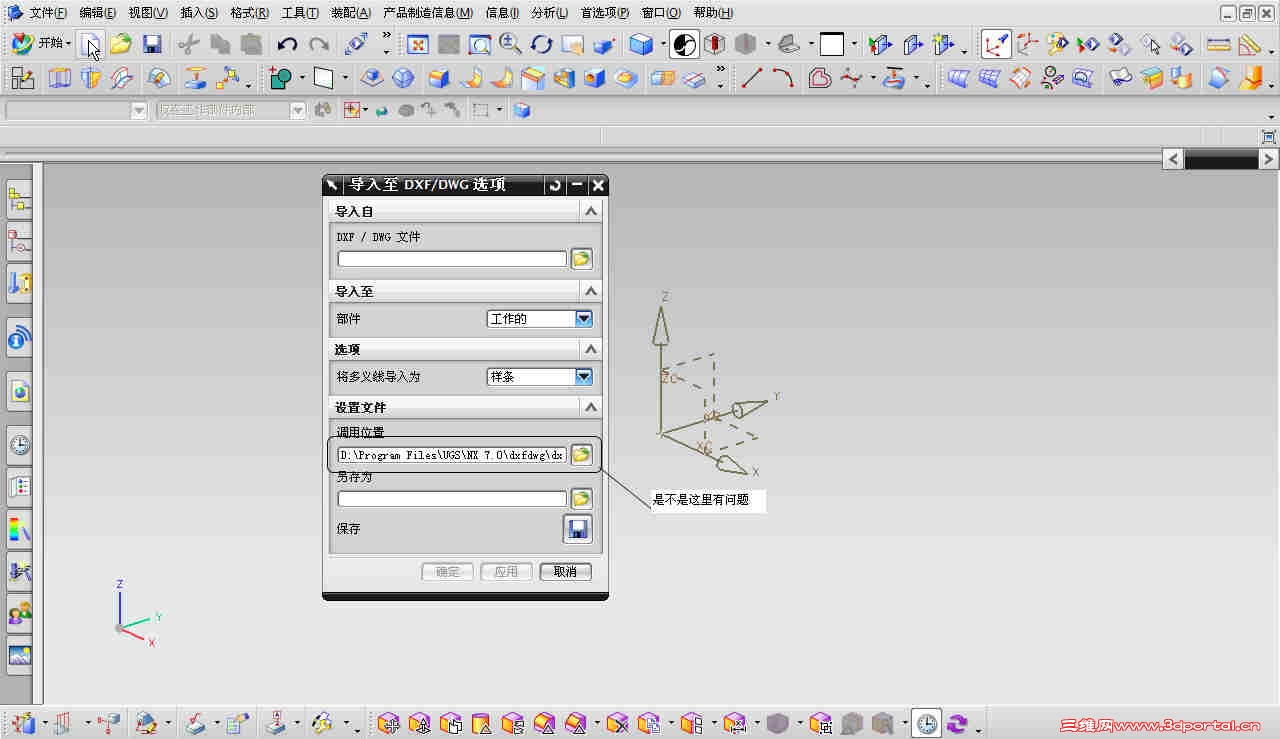Click the Measure Distance ruler icon
This screenshot has height=739, width=1280.
(x=1218, y=44)
